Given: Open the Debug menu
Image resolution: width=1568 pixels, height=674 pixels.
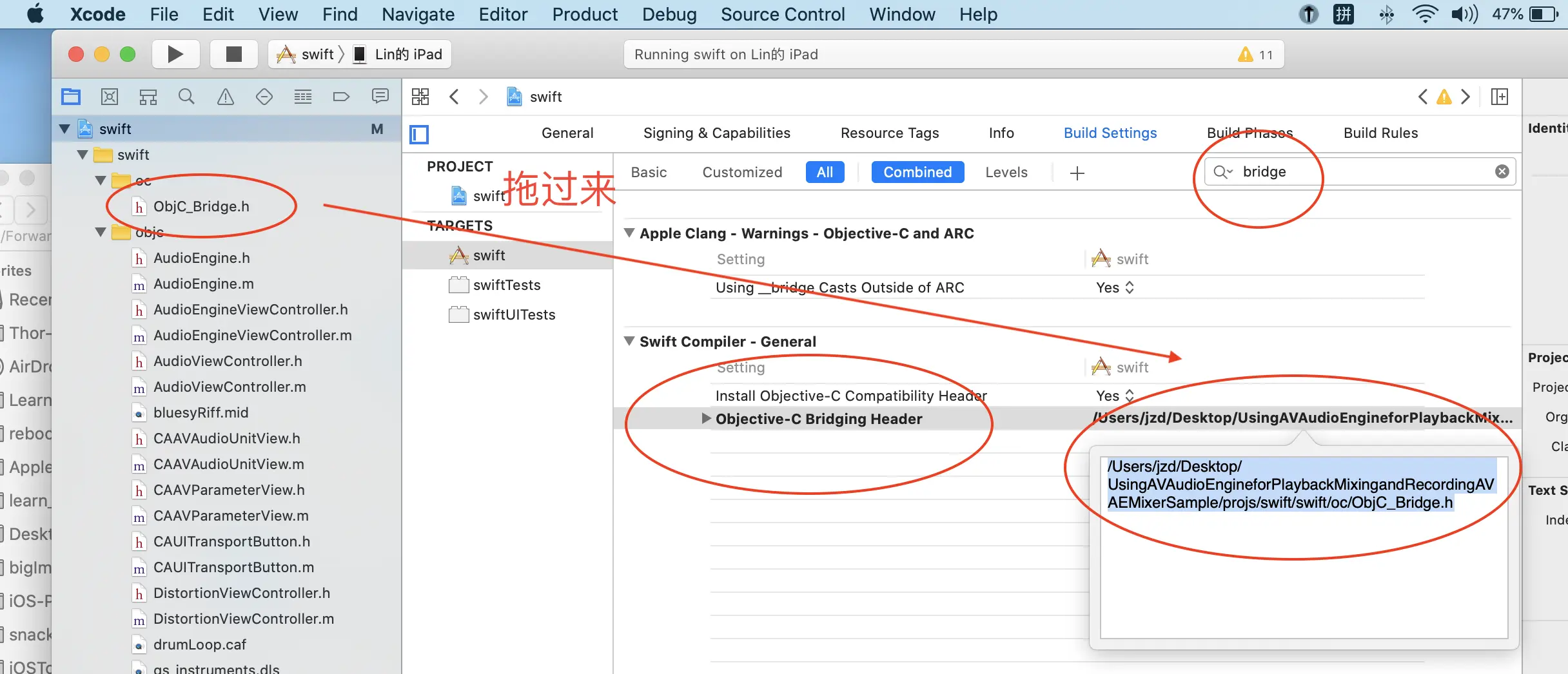Looking at the screenshot, I should [669, 14].
